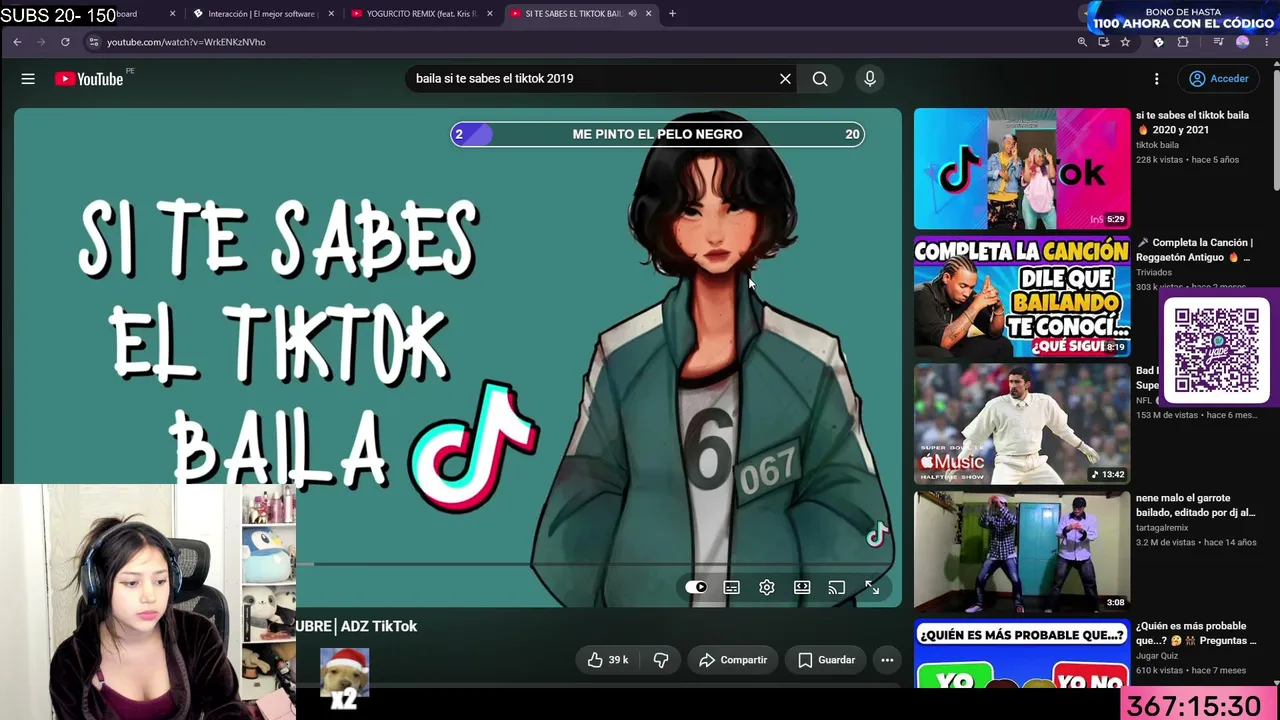
Task: Like the video with 39 k likes
Action: (x=608, y=660)
